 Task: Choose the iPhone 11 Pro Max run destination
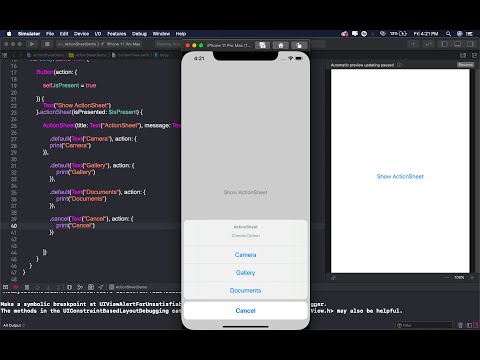coord(121,44)
